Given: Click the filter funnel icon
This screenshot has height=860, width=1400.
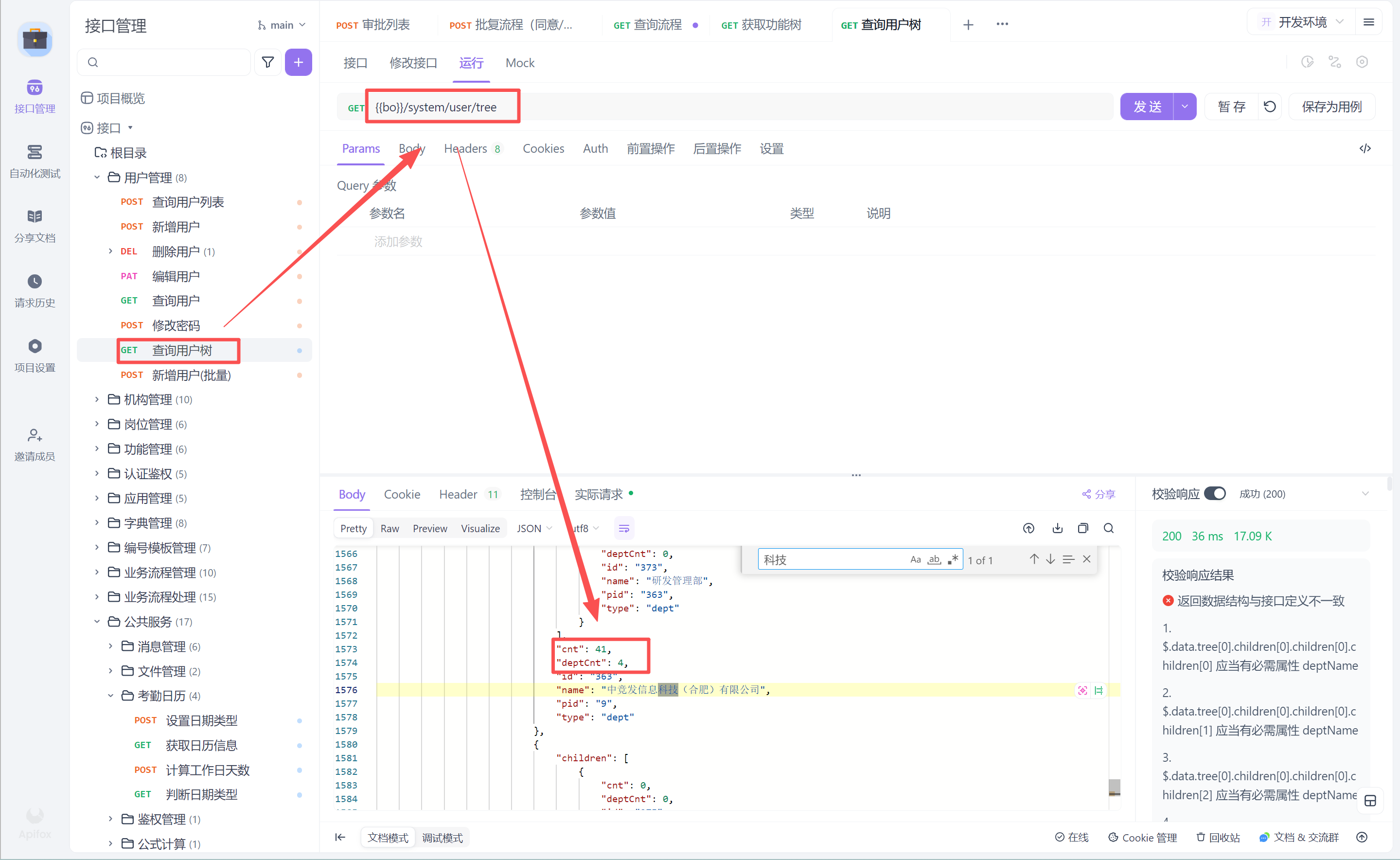Looking at the screenshot, I should point(267,62).
